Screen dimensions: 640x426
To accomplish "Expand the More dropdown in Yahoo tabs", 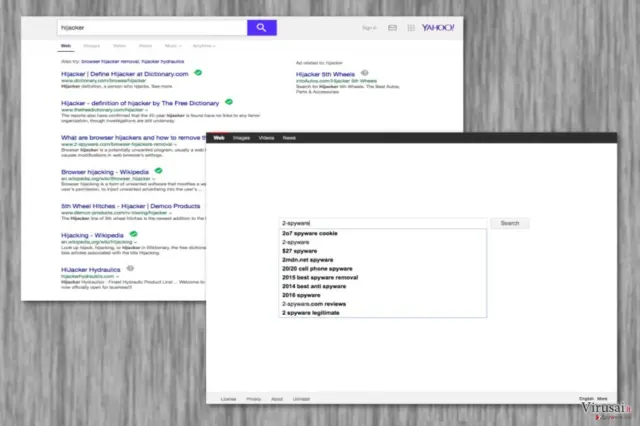I will 173,46.
